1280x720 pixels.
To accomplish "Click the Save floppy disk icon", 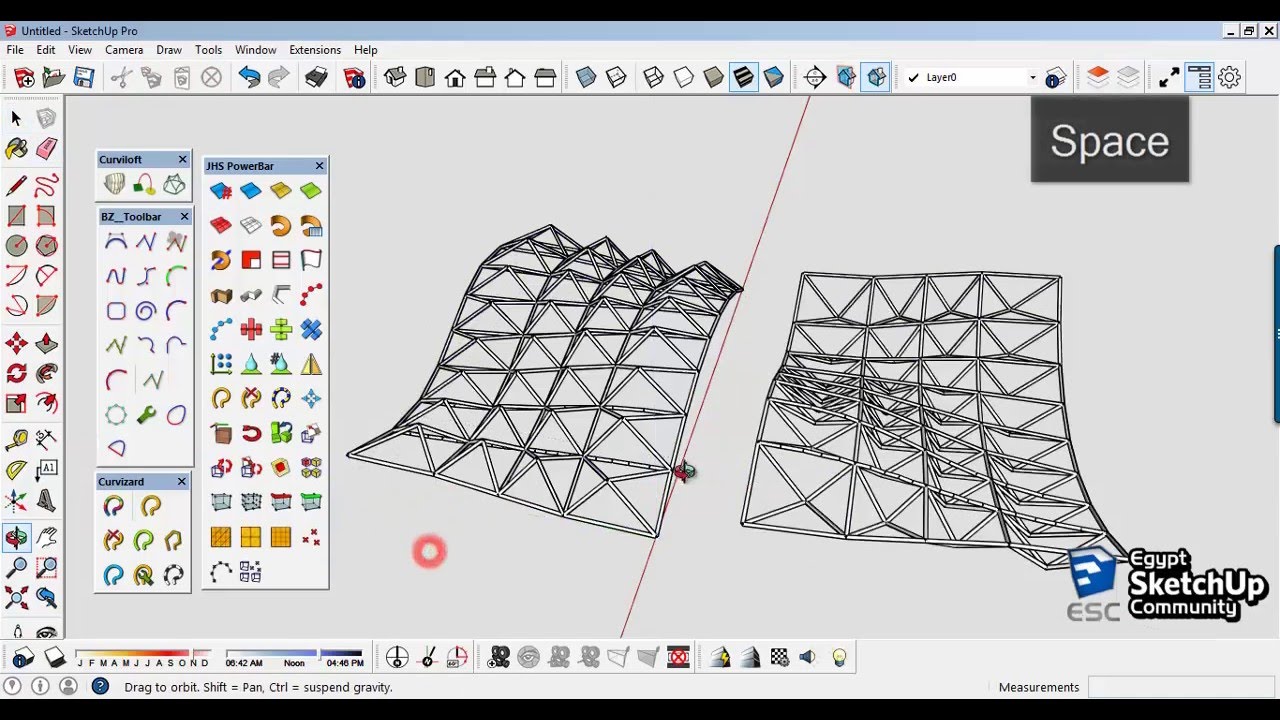I will pyautogui.click(x=84, y=77).
